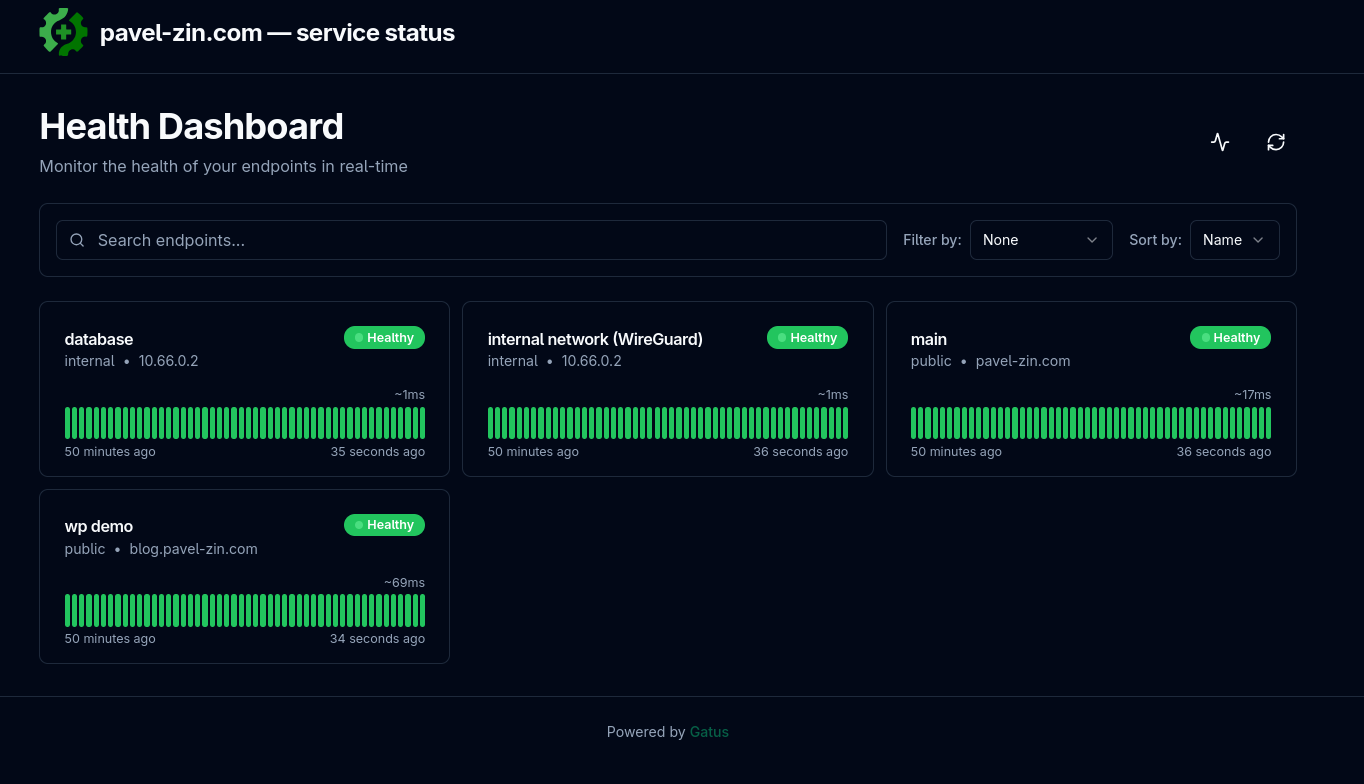Open the Sort by Name dropdown
This screenshot has height=784, width=1364.
click(1234, 240)
